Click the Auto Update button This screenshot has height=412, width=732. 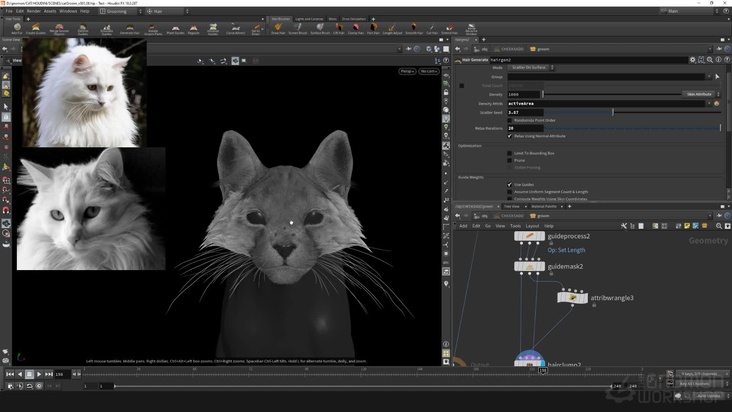706,395
